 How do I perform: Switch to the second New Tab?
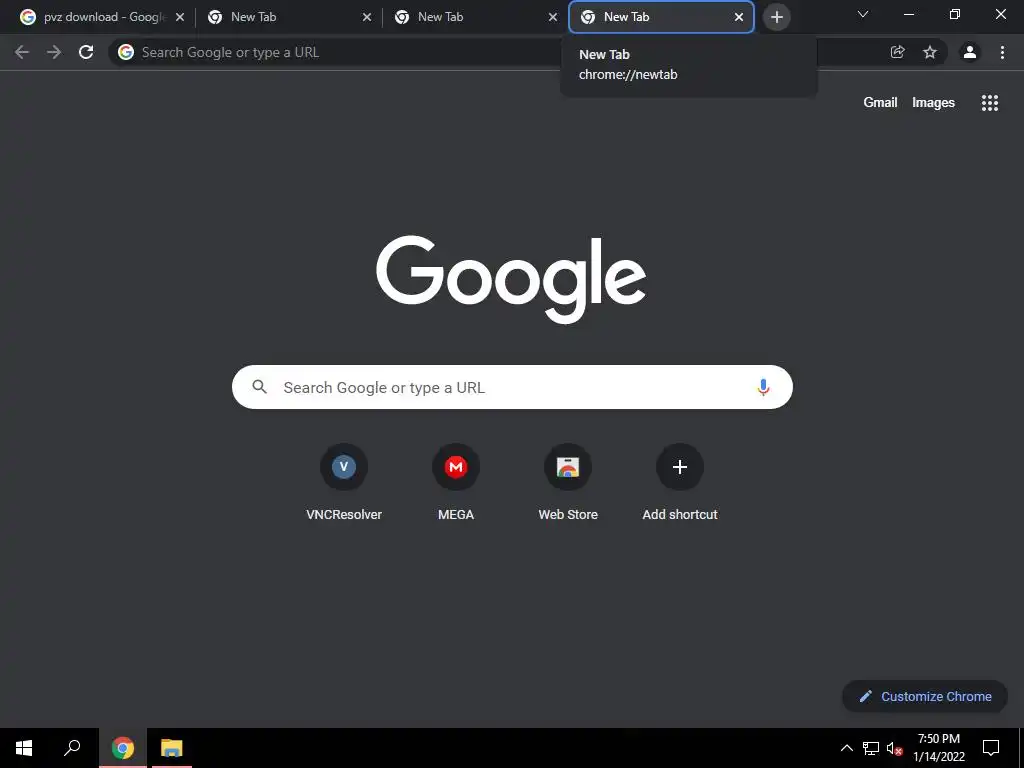tap(289, 17)
